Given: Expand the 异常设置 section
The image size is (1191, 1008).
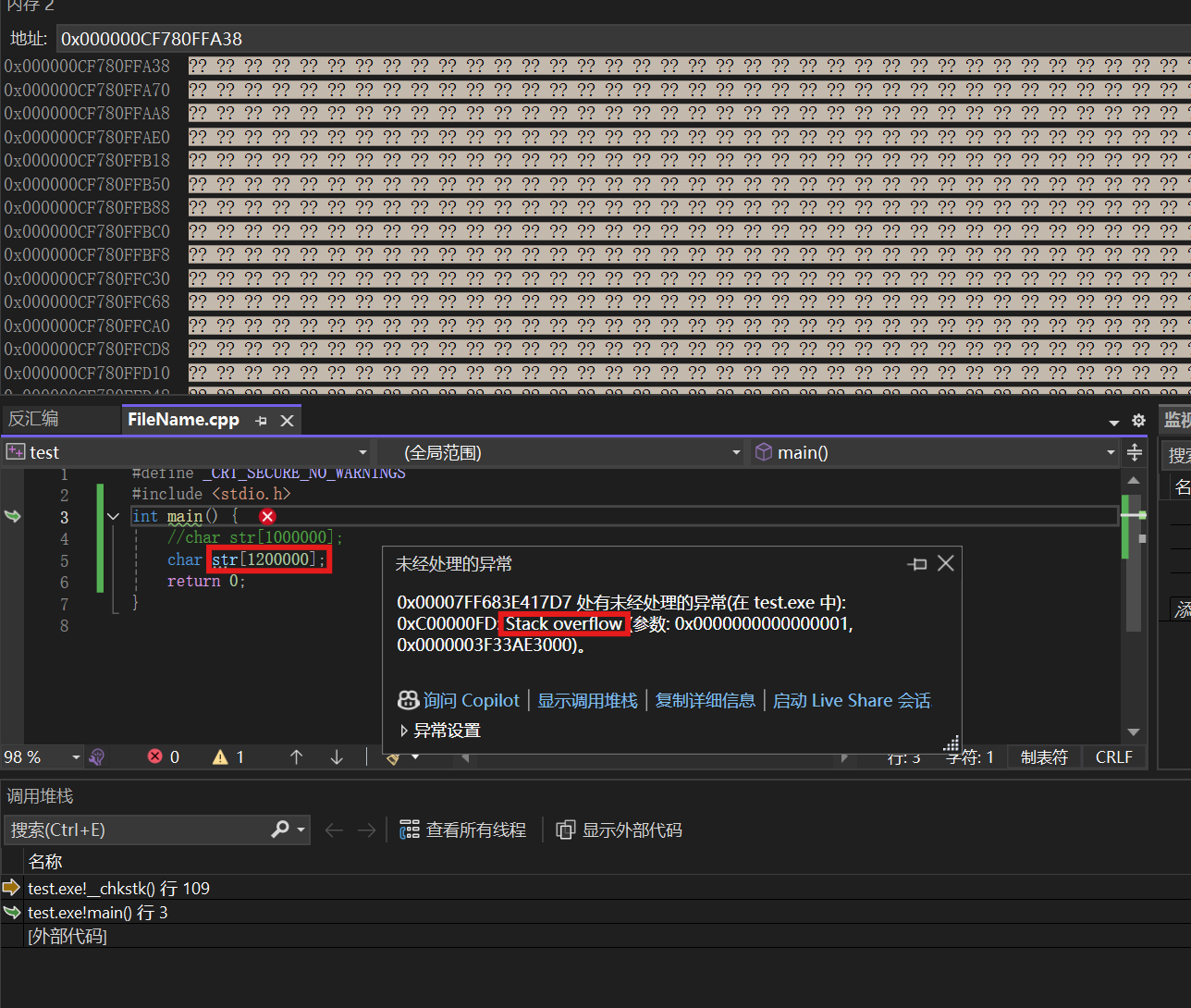Looking at the screenshot, I should point(404,731).
